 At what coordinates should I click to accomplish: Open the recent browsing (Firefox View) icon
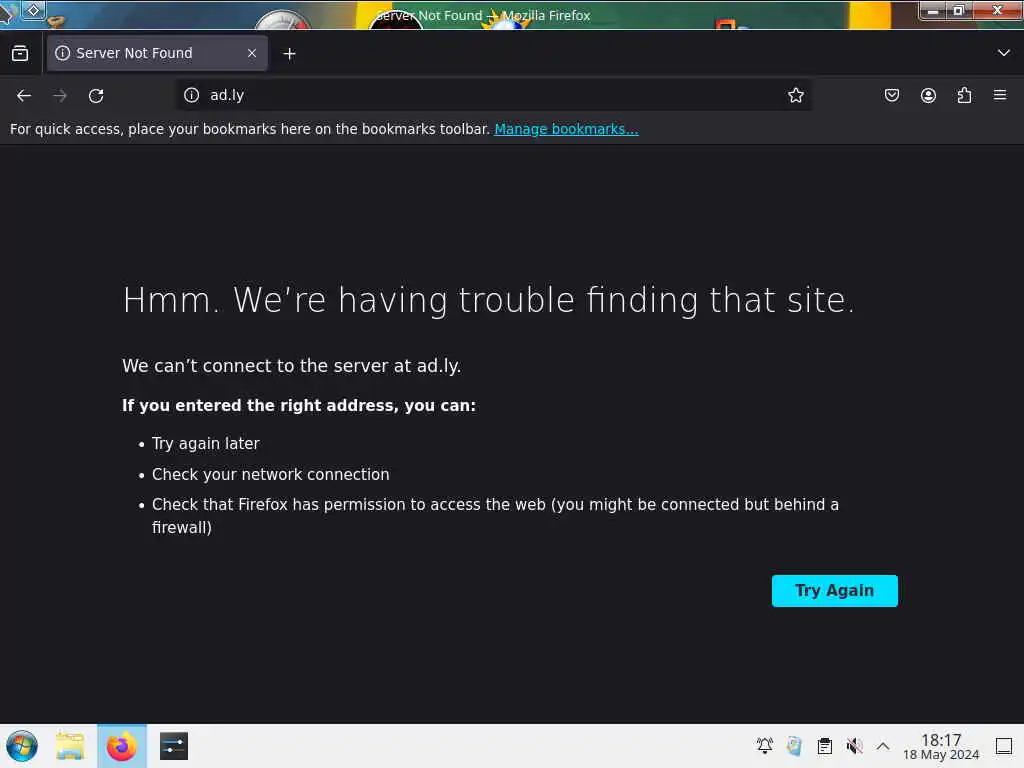20,54
